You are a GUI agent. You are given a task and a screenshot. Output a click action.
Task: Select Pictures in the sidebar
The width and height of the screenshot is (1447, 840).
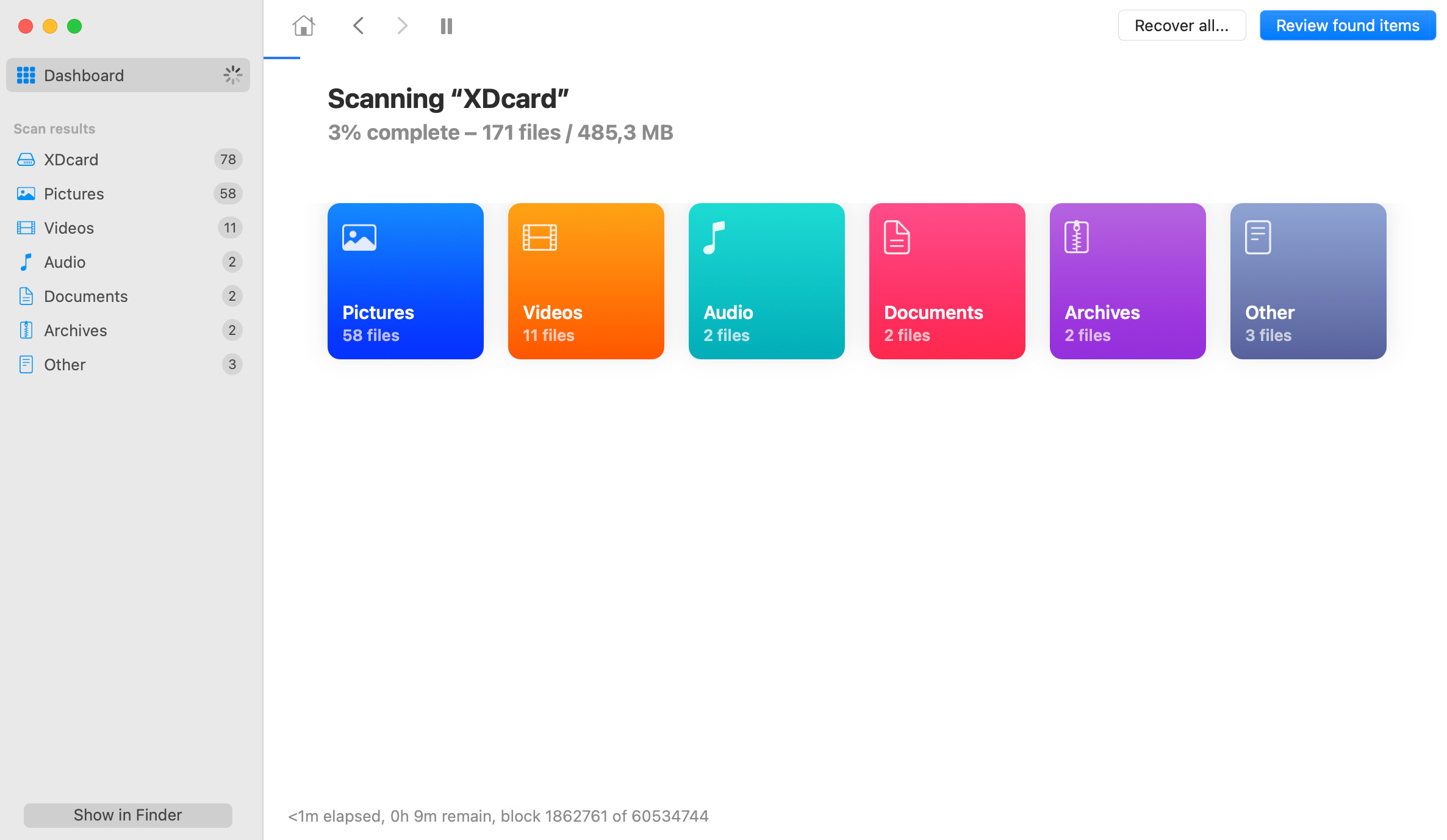pyautogui.click(x=73, y=193)
